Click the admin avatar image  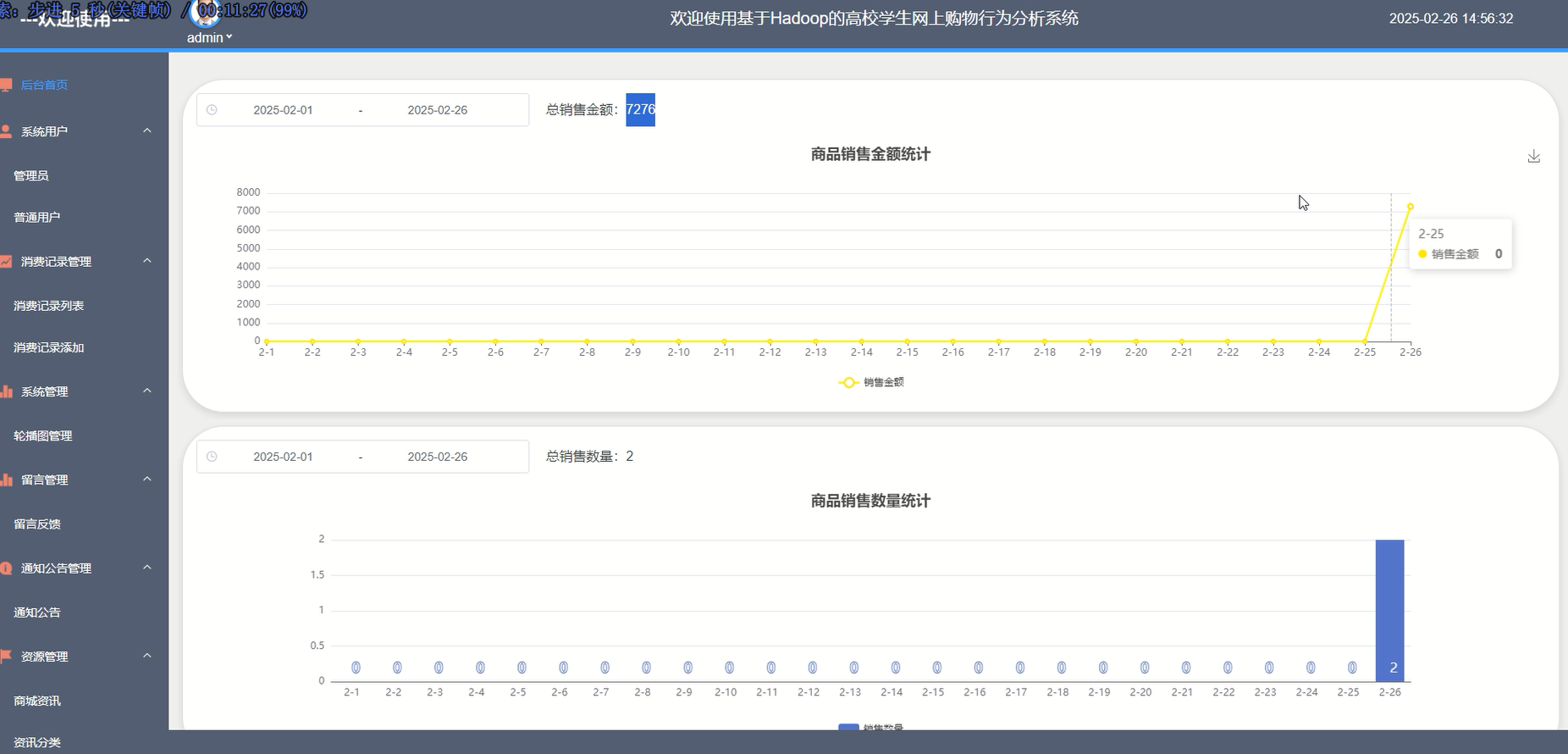pyautogui.click(x=206, y=14)
